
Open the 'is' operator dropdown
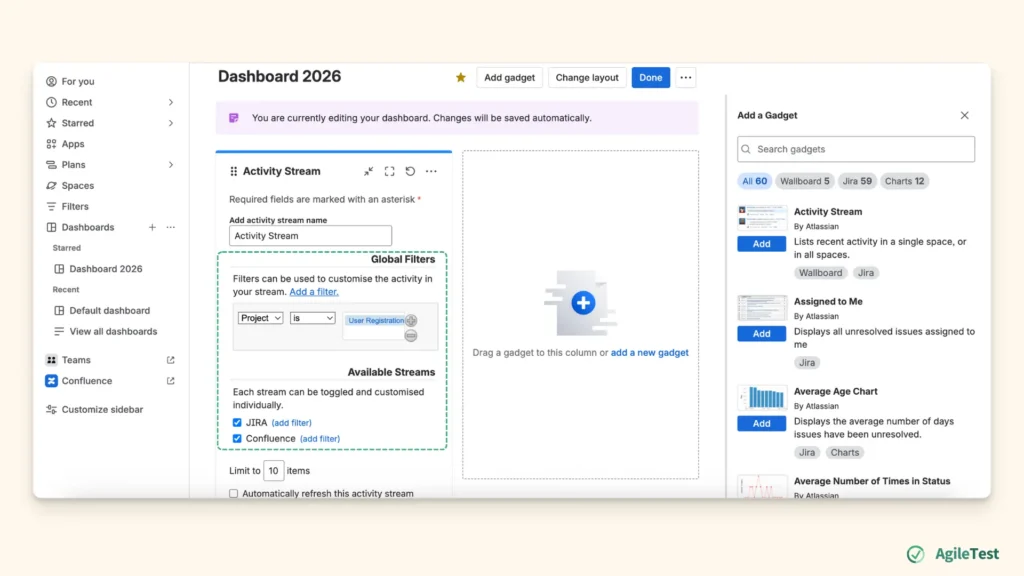312,318
